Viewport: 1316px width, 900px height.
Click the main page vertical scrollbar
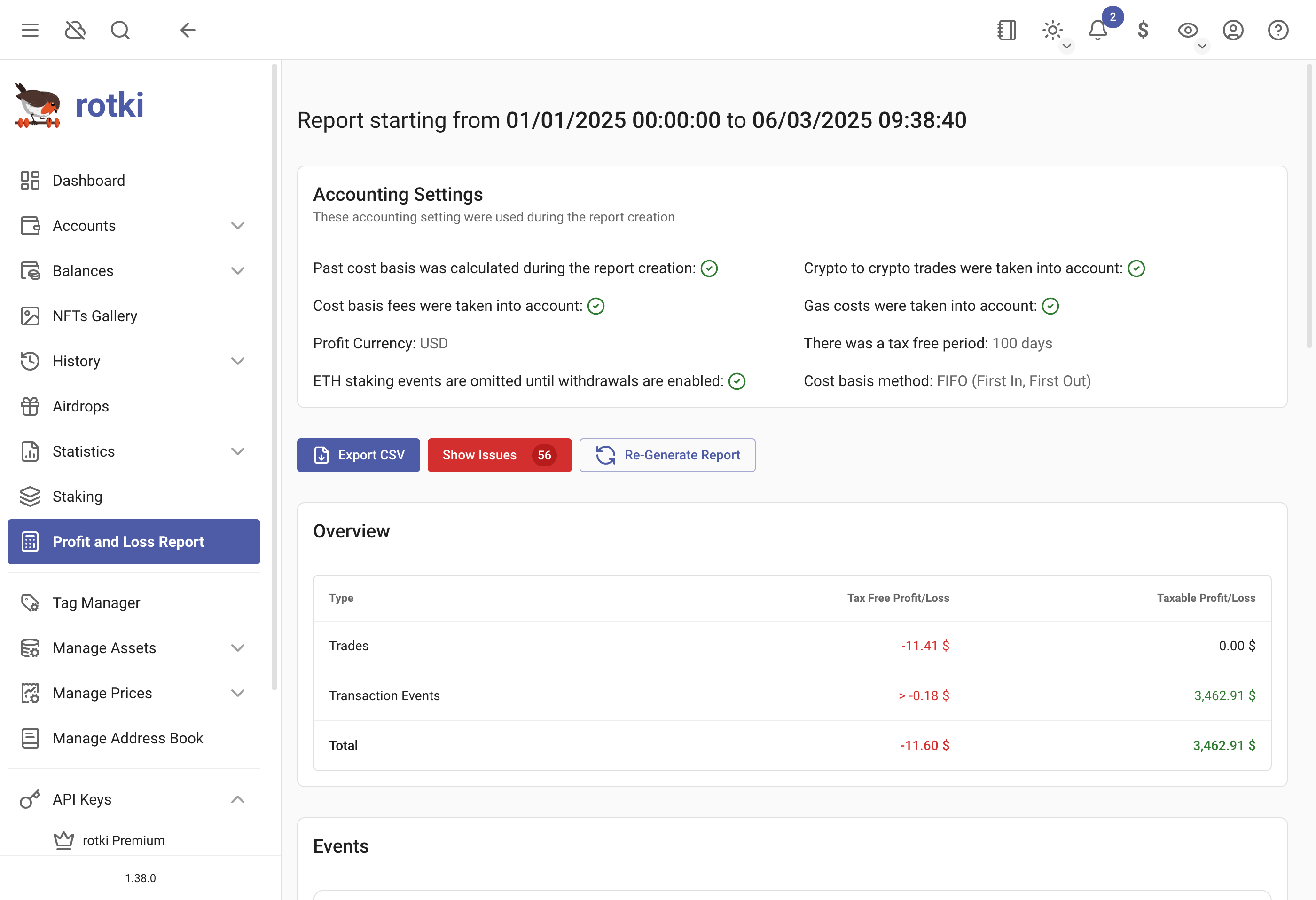[1308, 206]
